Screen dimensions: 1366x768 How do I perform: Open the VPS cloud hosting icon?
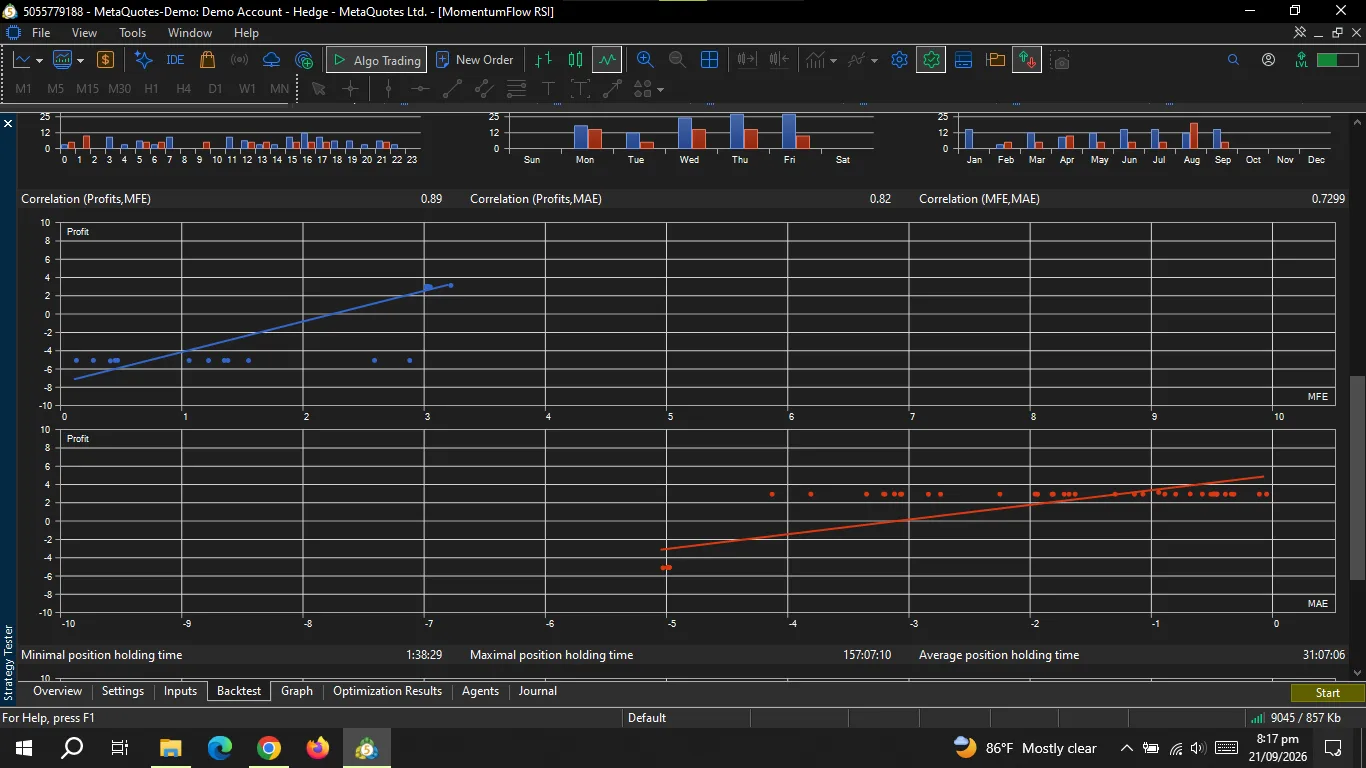[271, 60]
